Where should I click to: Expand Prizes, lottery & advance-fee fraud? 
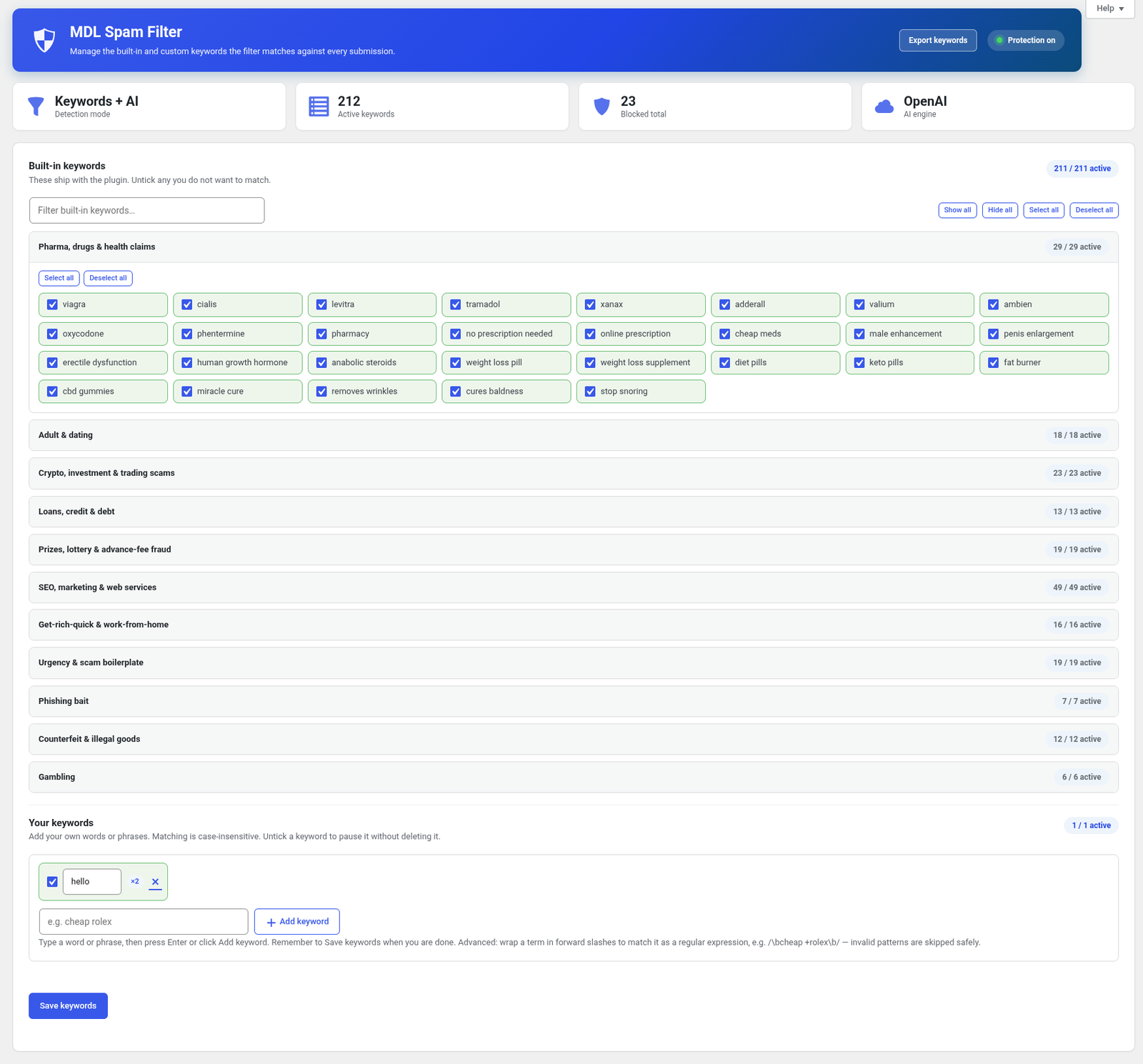pos(574,550)
